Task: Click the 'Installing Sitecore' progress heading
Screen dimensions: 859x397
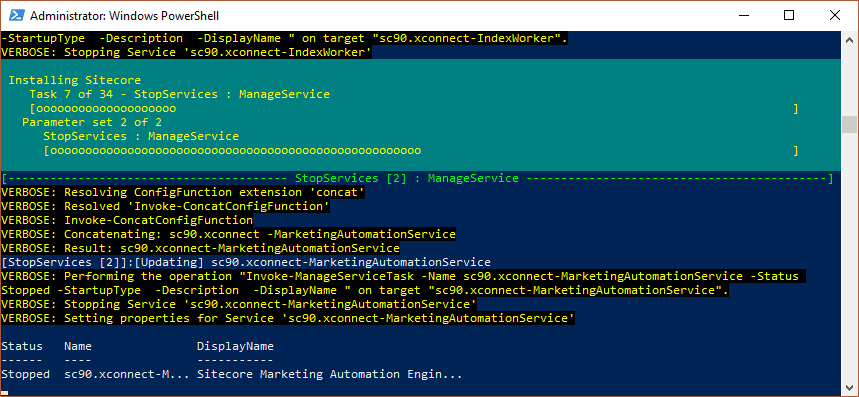Action: coord(75,80)
